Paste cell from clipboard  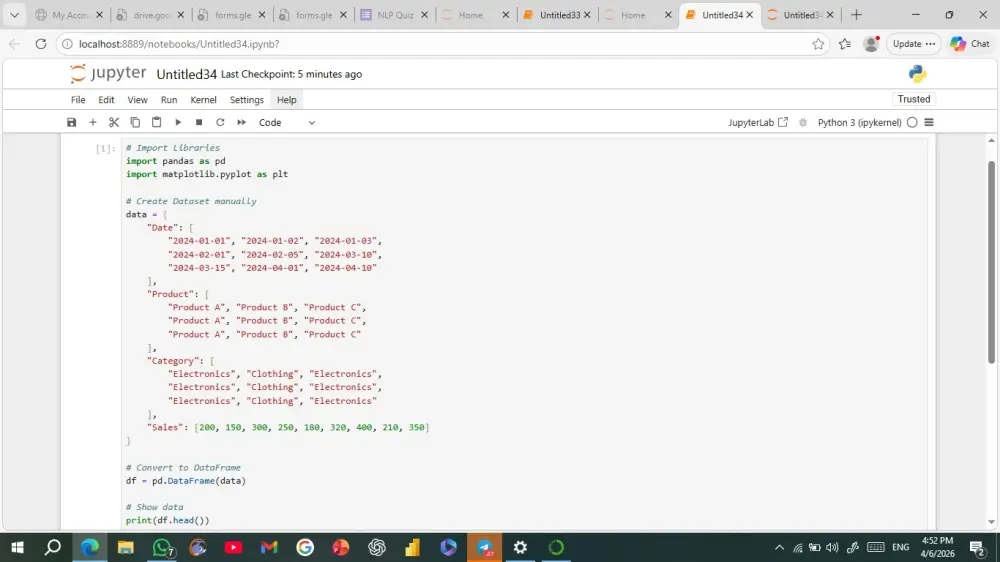(156, 122)
